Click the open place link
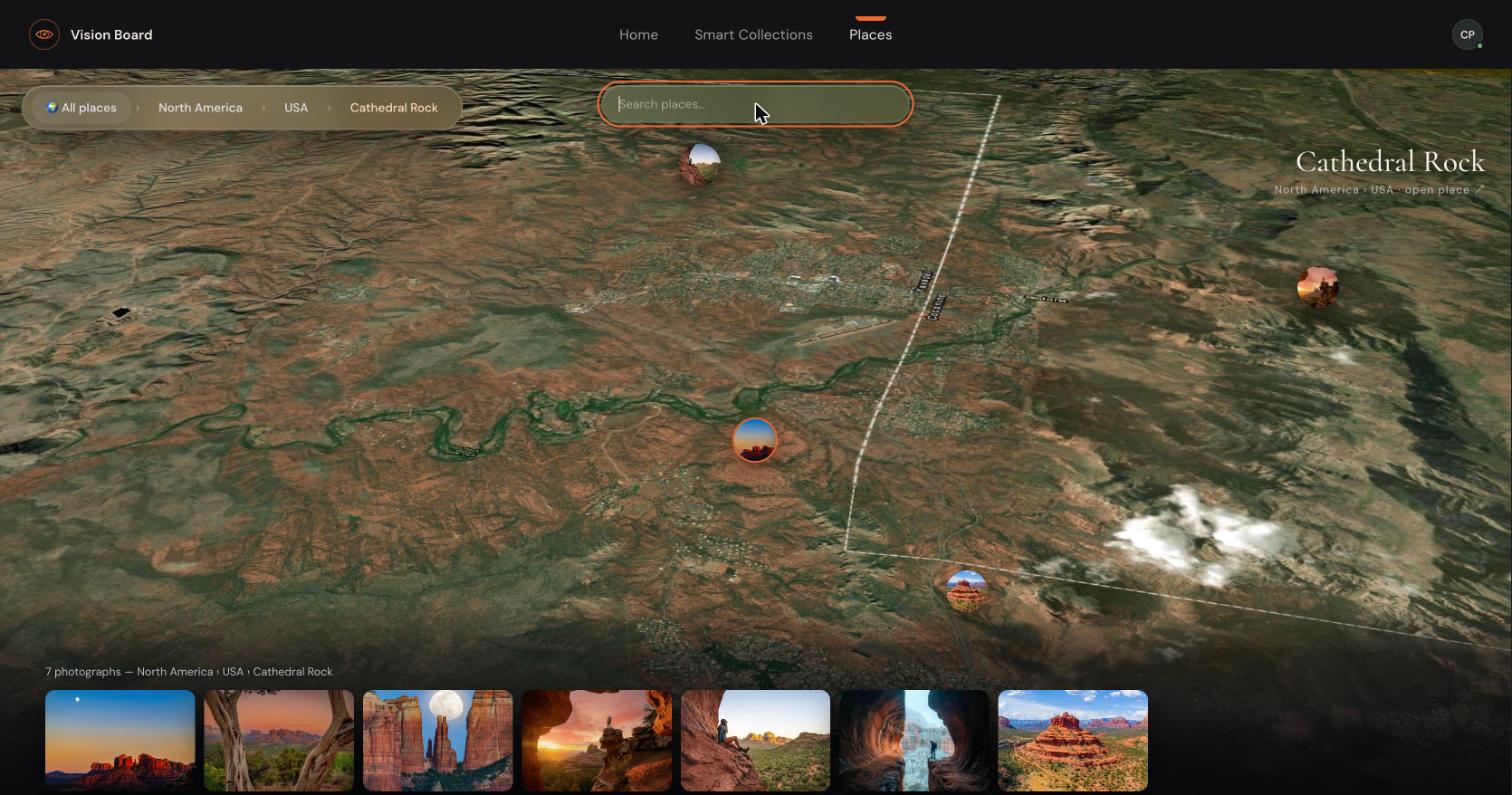The height and width of the screenshot is (795, 1512). [1444, 189]
